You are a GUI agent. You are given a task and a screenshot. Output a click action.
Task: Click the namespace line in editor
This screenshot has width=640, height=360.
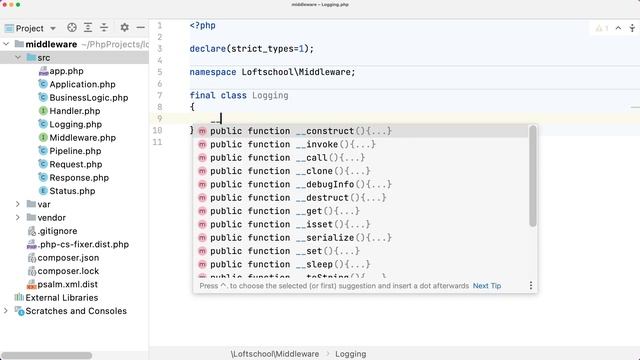click(272, 72)
